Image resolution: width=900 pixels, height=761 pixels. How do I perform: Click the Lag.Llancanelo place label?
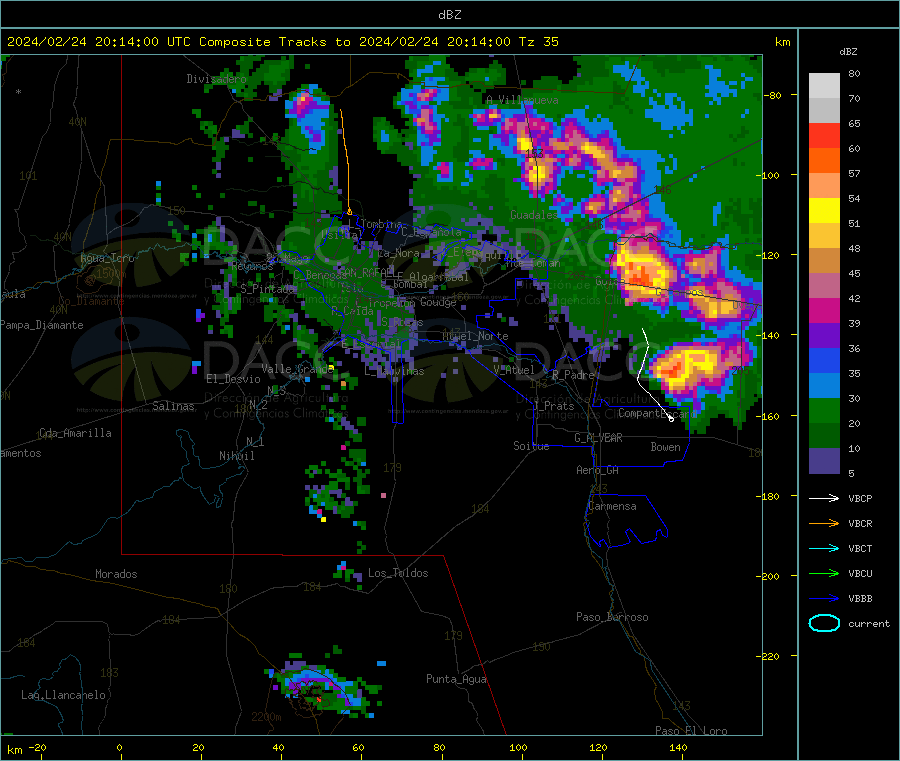(63, 696)
